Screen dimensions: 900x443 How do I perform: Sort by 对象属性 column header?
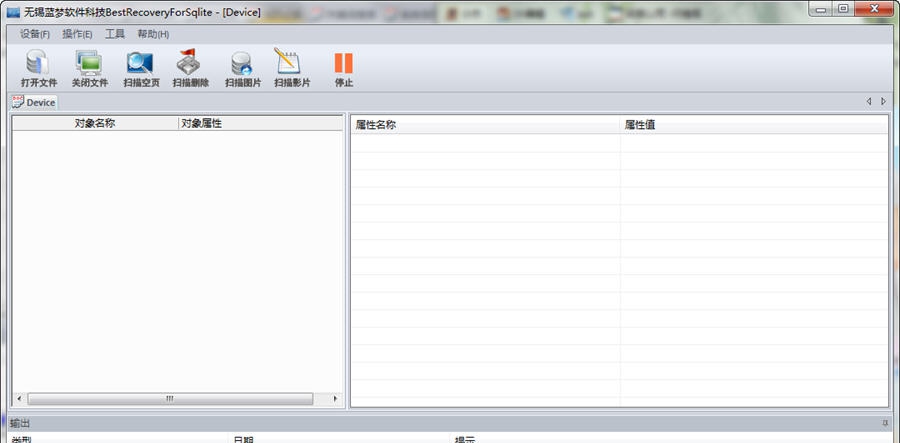click(261, 123)
